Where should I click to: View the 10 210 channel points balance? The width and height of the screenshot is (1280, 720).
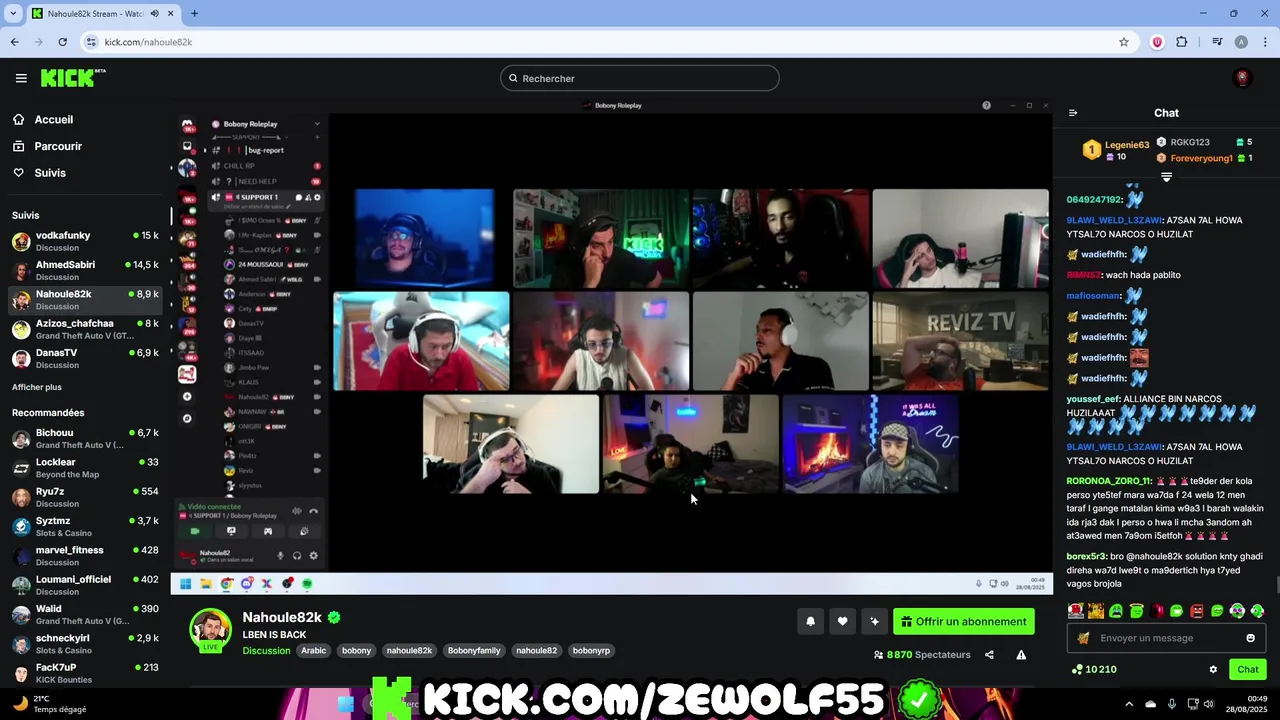point(1094,670)
